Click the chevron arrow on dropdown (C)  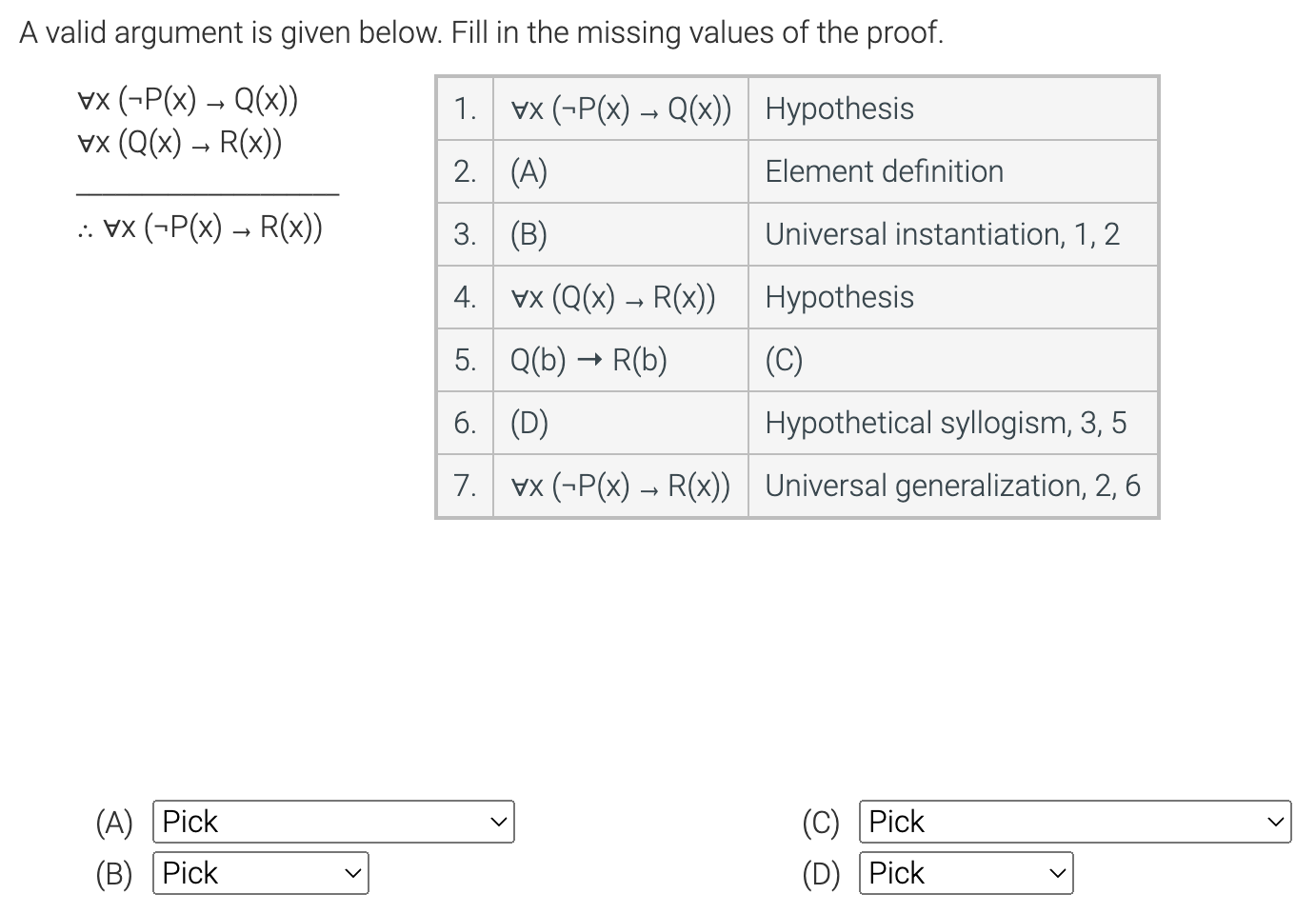click(x=1275, y=822)
